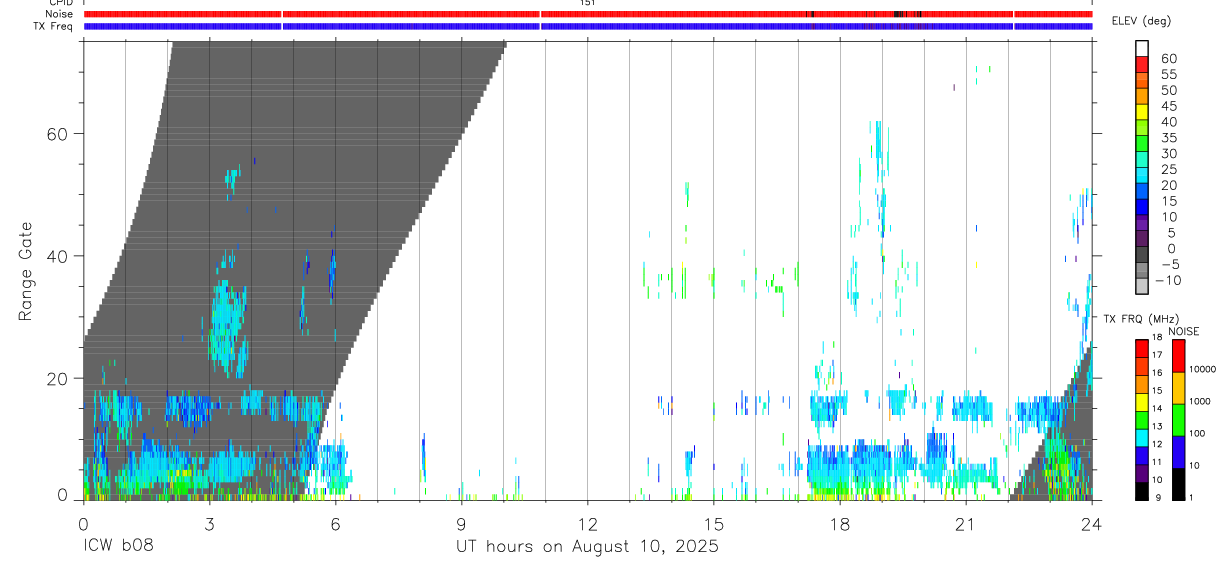This screenshot has height=567, width=1228.
Task: Pick the yellow swatch in TX FRQ colorbar
Action: point(1142,402)
